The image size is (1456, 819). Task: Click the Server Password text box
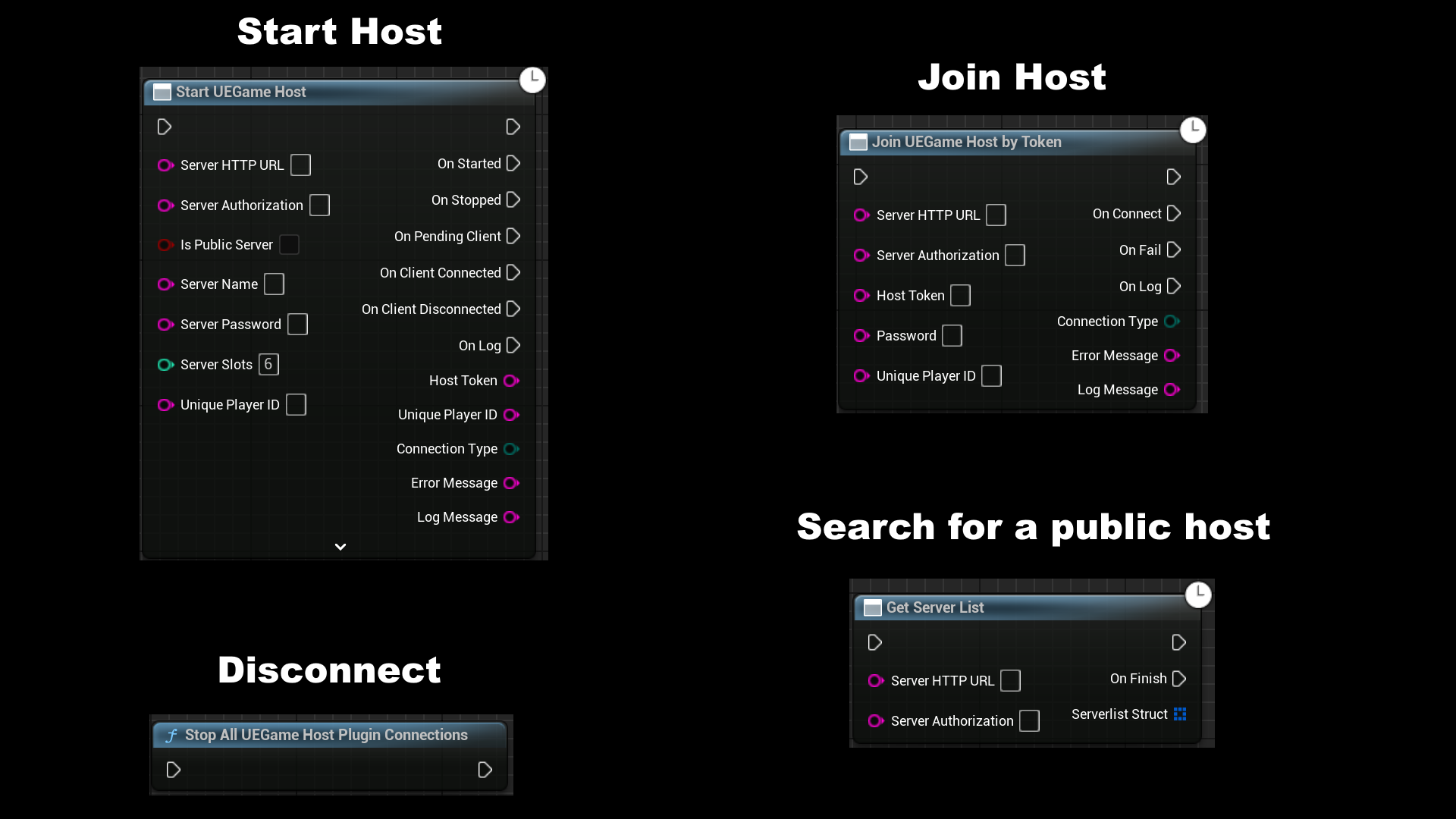pos(297,324)
